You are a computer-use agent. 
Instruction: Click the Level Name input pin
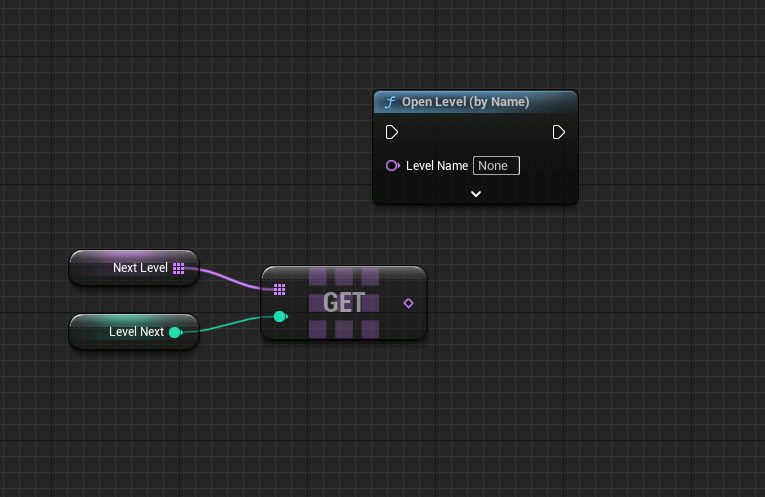[393, 166]
